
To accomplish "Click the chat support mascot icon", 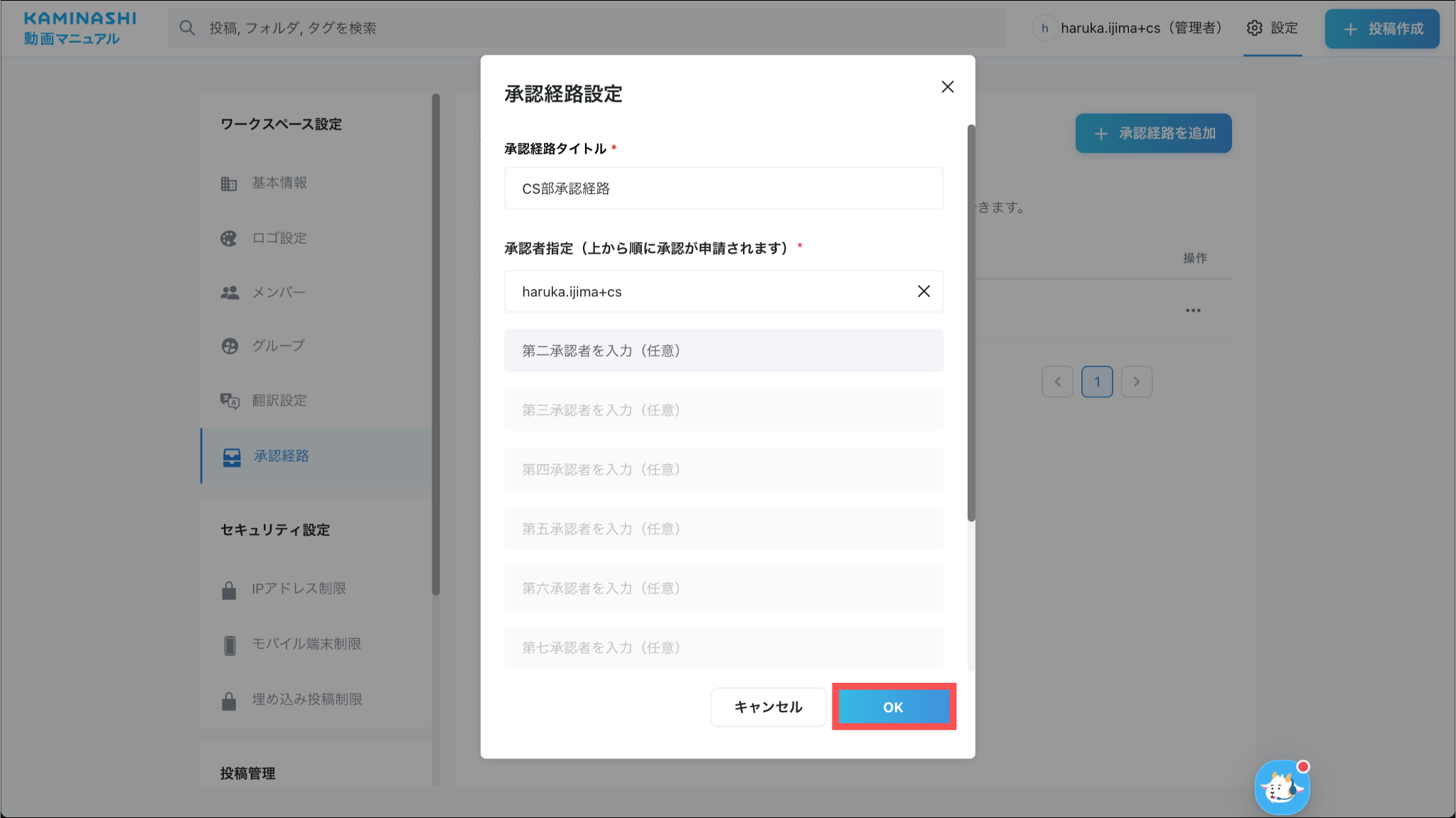I will (x=1281, y=787).
